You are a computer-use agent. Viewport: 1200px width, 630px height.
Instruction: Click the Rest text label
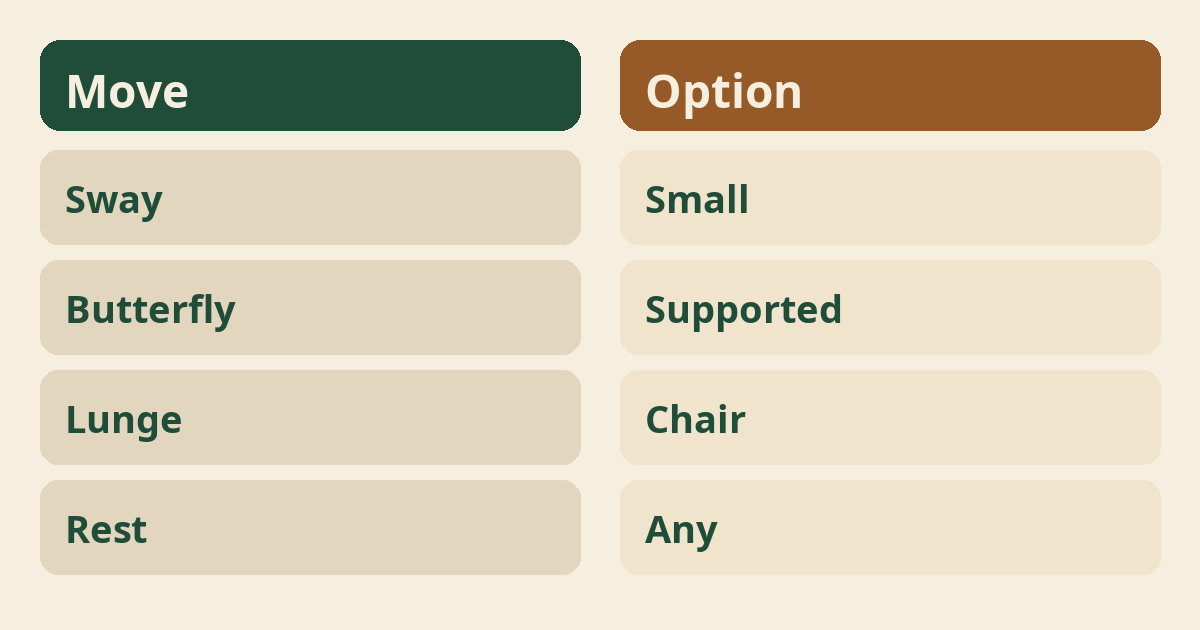pyautogui.click(x=107, y=530)
